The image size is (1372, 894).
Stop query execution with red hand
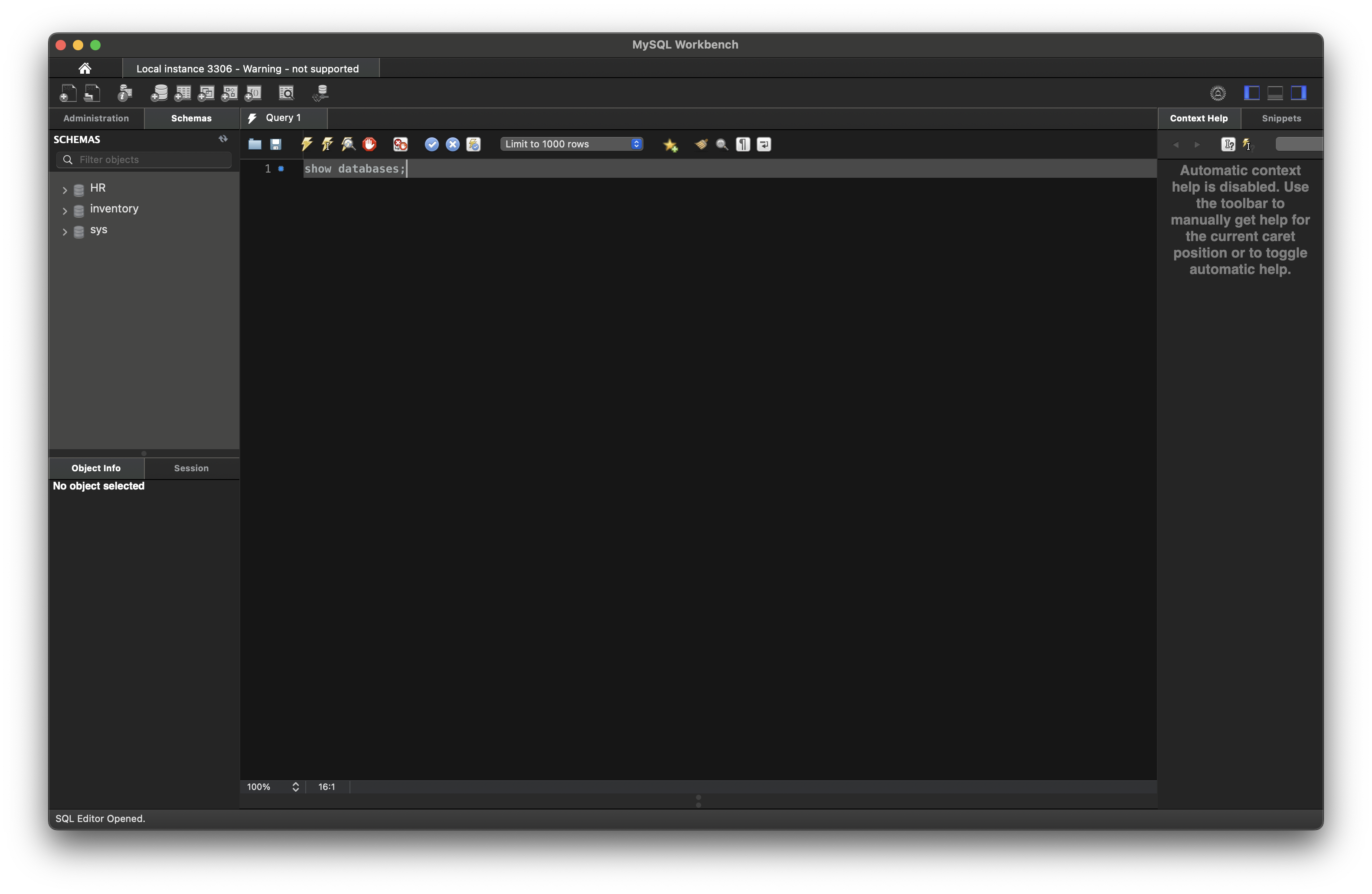coord(369,144)
